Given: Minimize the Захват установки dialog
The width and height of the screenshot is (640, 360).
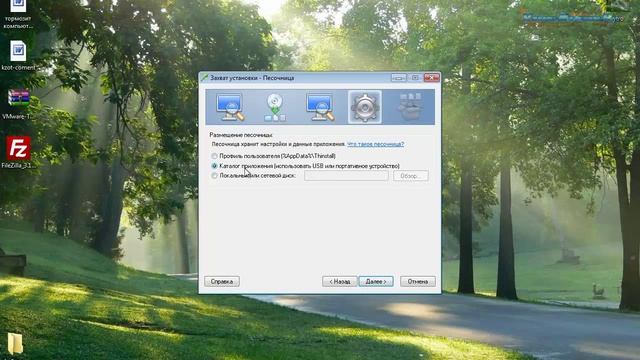Looking at the screenshot, I should [x=398, y=78].
